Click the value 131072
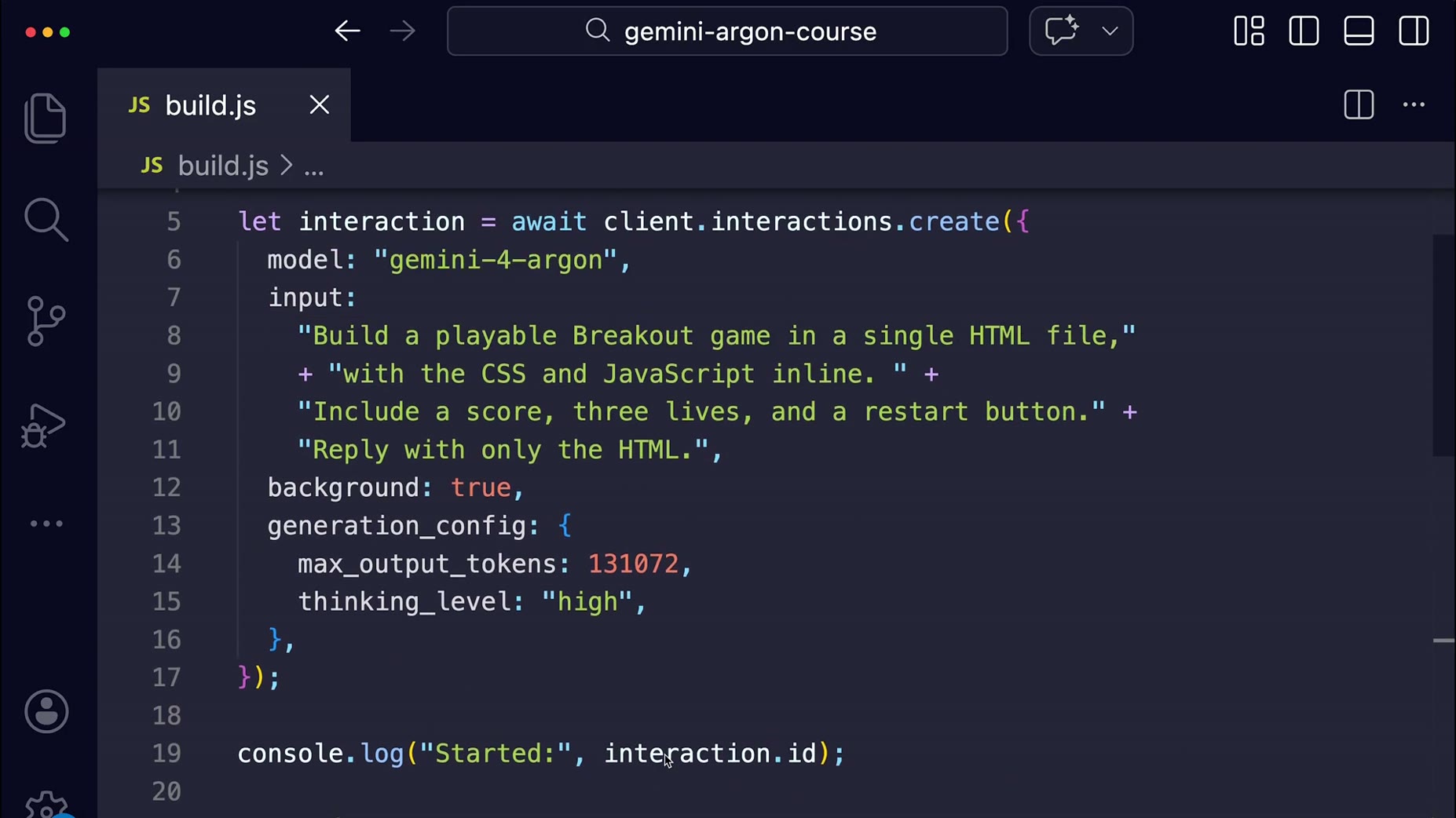1456x818 pixels. [x=633, y=564]
